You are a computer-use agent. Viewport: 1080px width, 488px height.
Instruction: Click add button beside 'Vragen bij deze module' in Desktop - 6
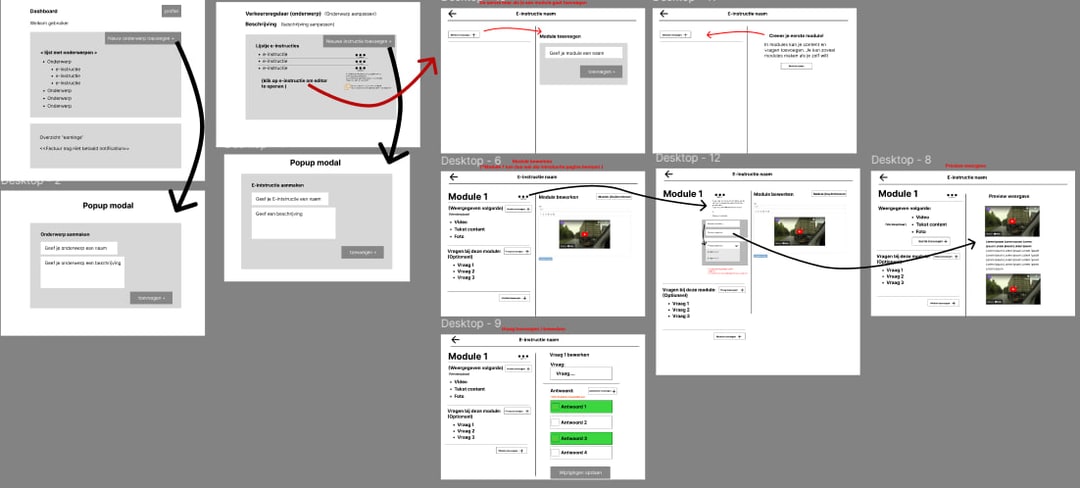tap(517, 252)
